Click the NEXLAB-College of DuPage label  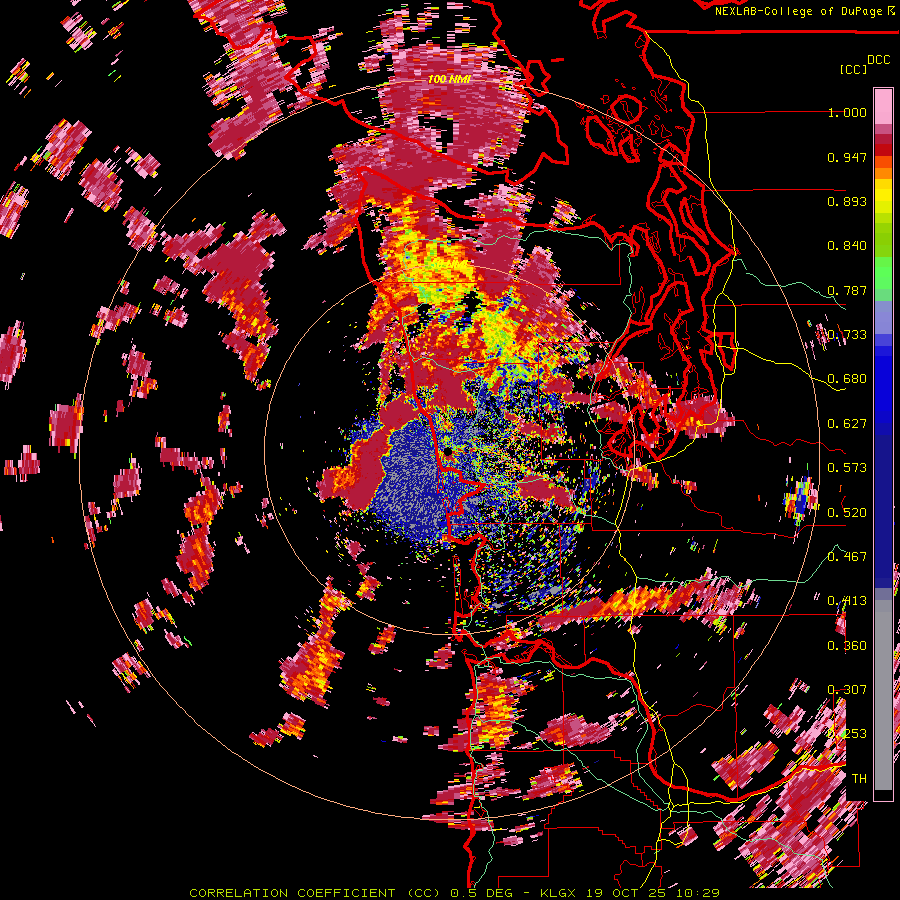click(800, 11)
